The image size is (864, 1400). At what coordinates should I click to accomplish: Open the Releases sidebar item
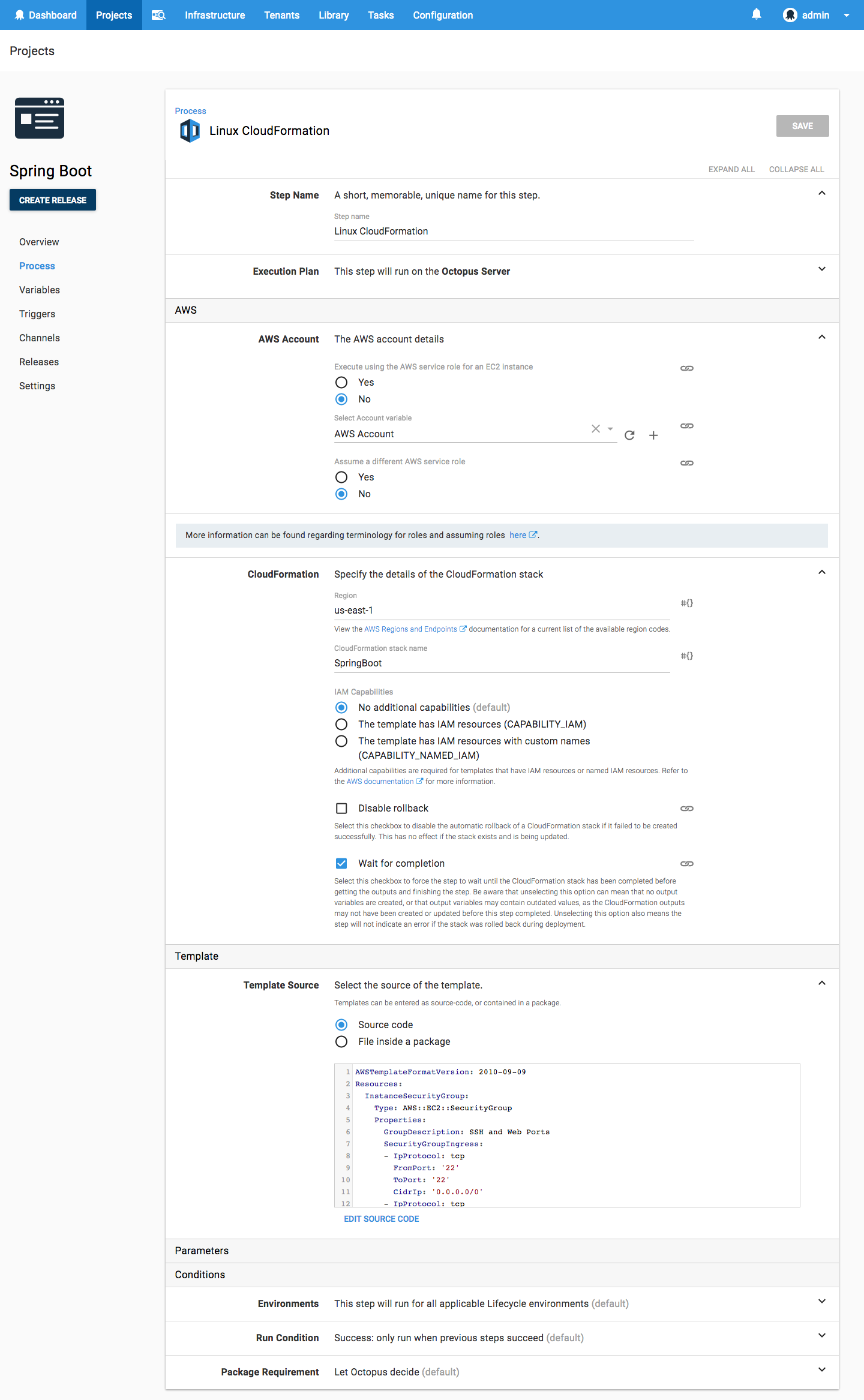tap(39, 362)
